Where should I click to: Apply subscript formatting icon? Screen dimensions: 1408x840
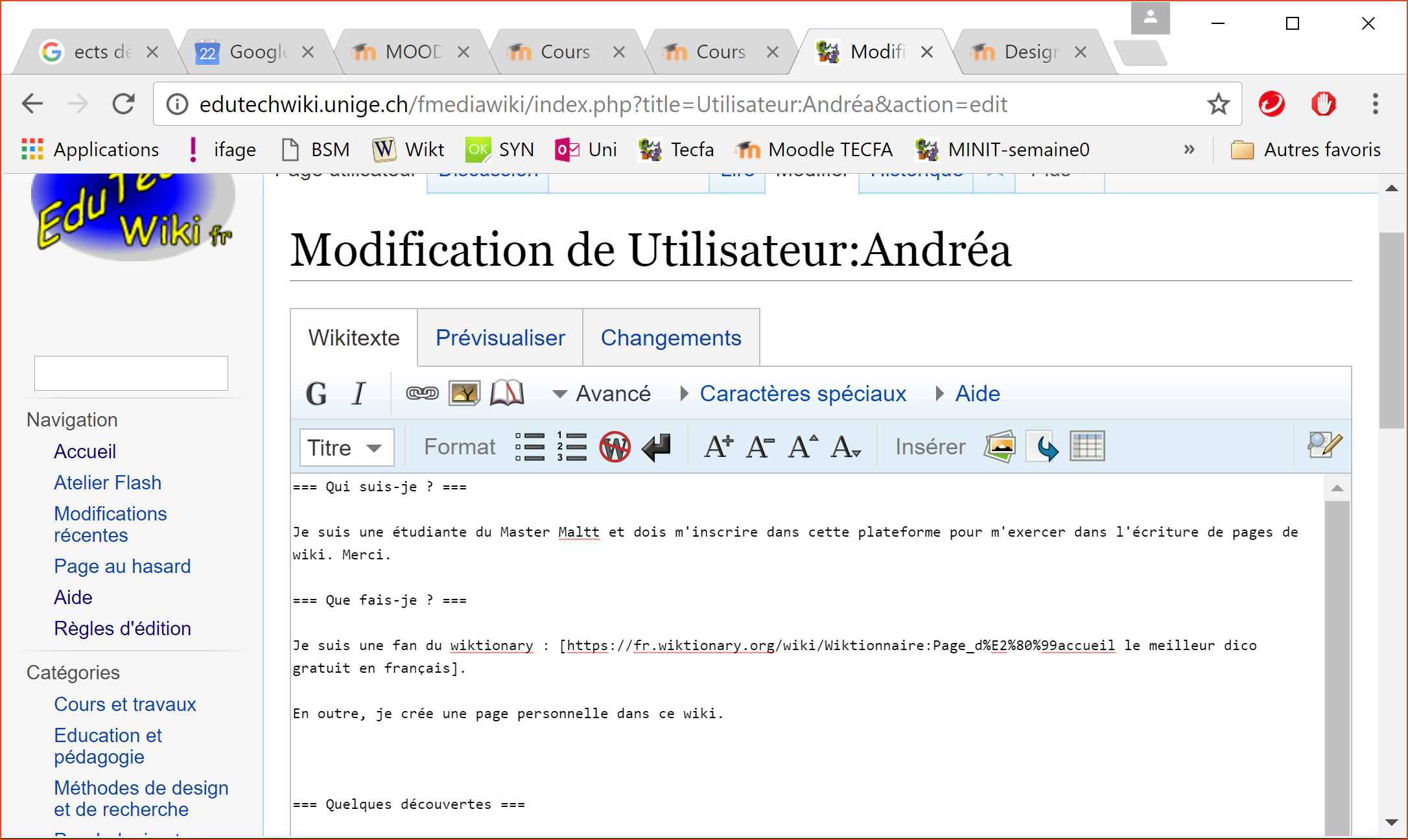coord(846,447)
